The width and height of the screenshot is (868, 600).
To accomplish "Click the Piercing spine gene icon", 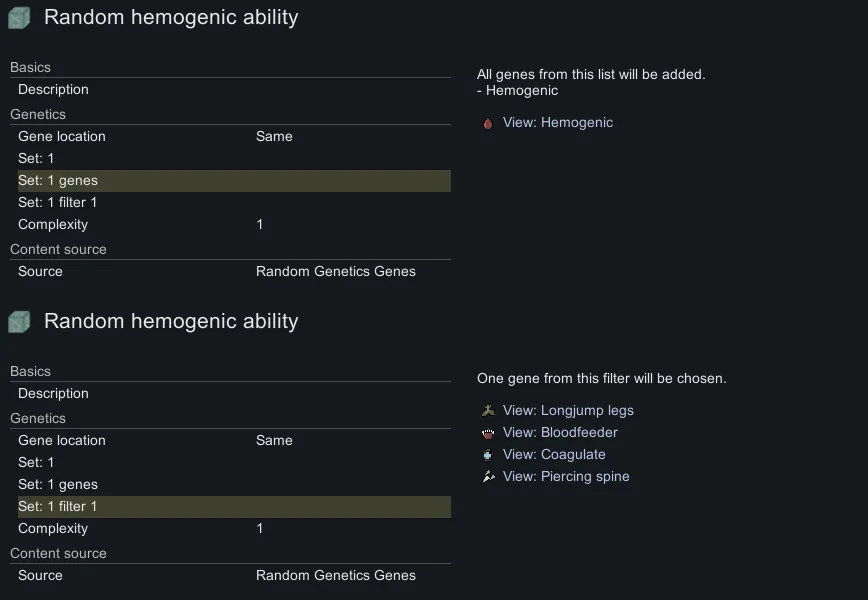I will click(x=488, y=477).
